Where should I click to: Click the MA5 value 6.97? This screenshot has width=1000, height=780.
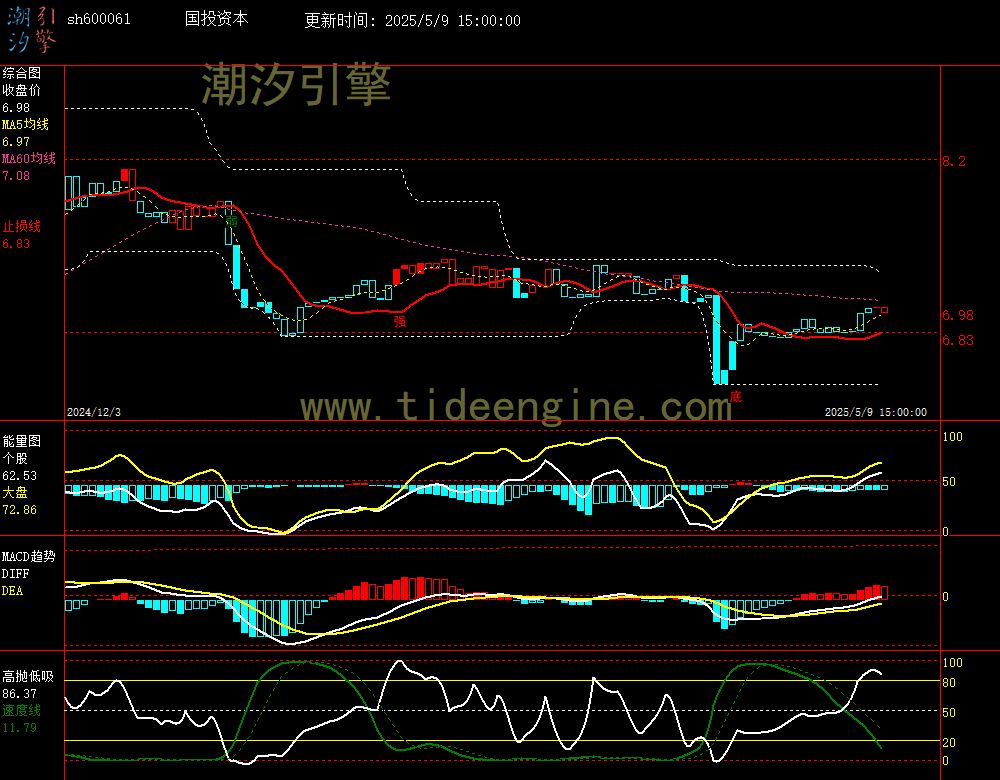click(16, 142)
